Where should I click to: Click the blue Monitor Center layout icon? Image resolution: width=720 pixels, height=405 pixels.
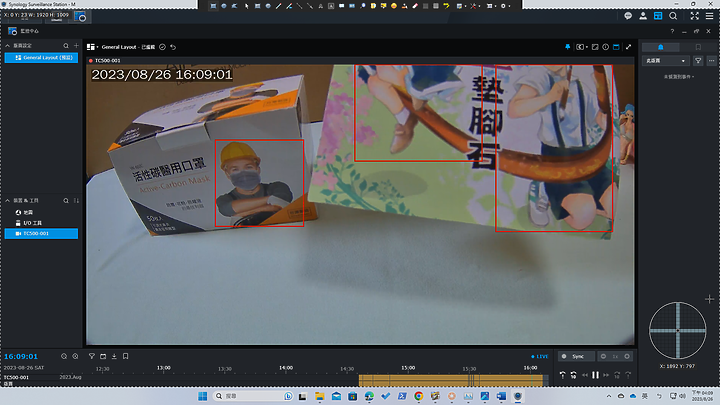click(x=658, y=16)
